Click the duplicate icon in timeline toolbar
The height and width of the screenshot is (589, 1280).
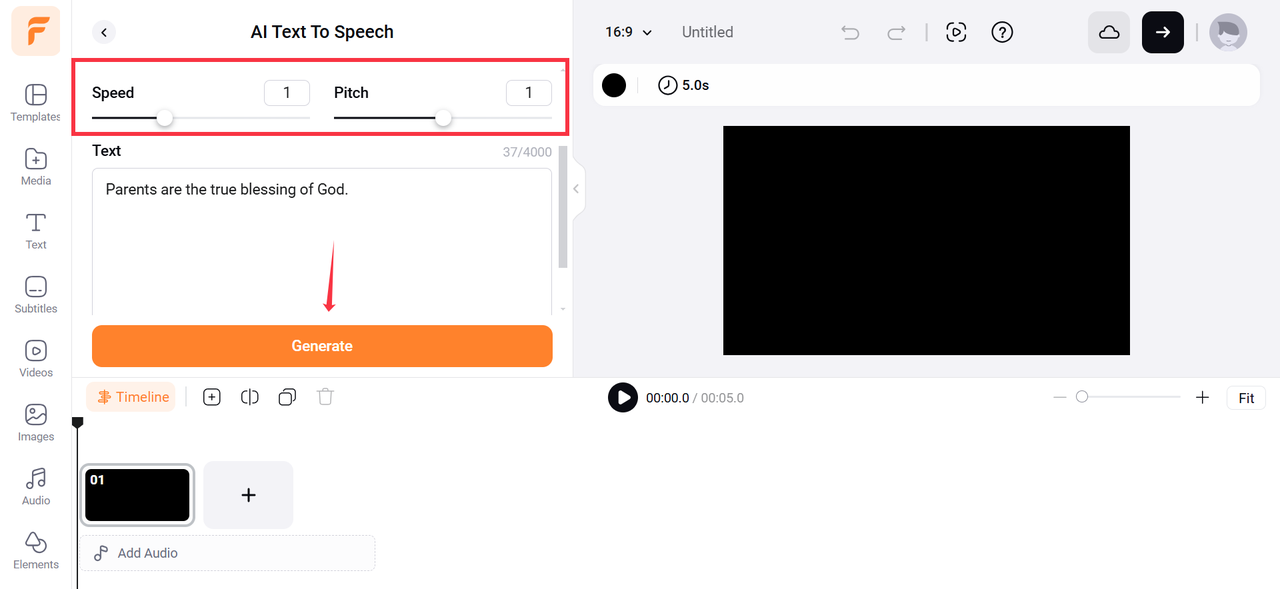point(287,397)
